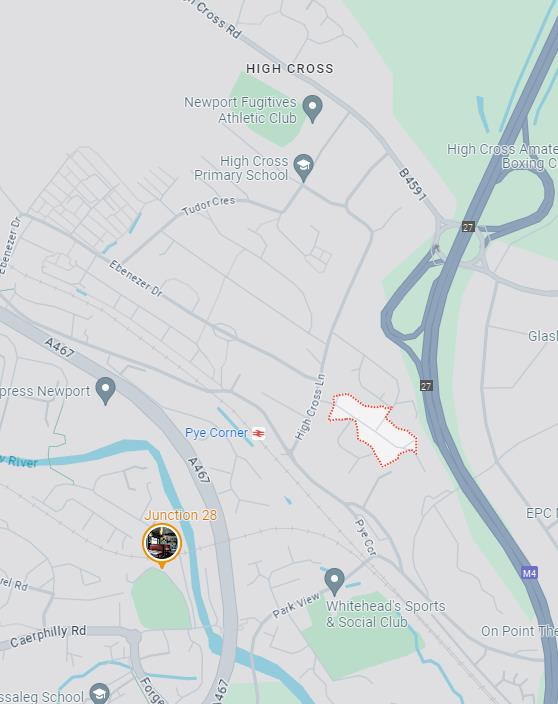This screenshot has width=558, height=704.
Task: Click the Express Newport location pin
Action: 105,391
